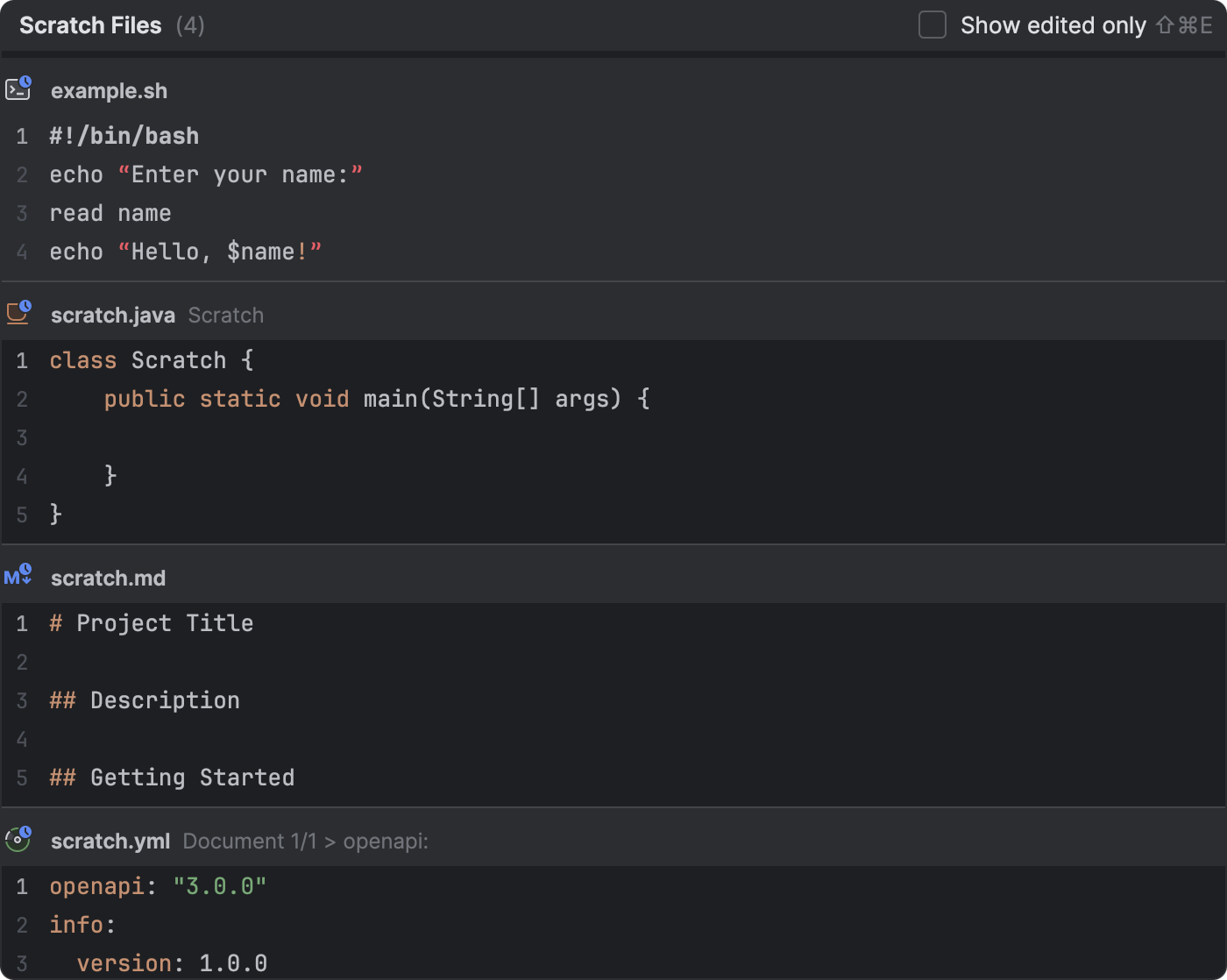Click the clock badge on the example.sh icon
The image size is (1227, 980).
click(x=26, y=82)
